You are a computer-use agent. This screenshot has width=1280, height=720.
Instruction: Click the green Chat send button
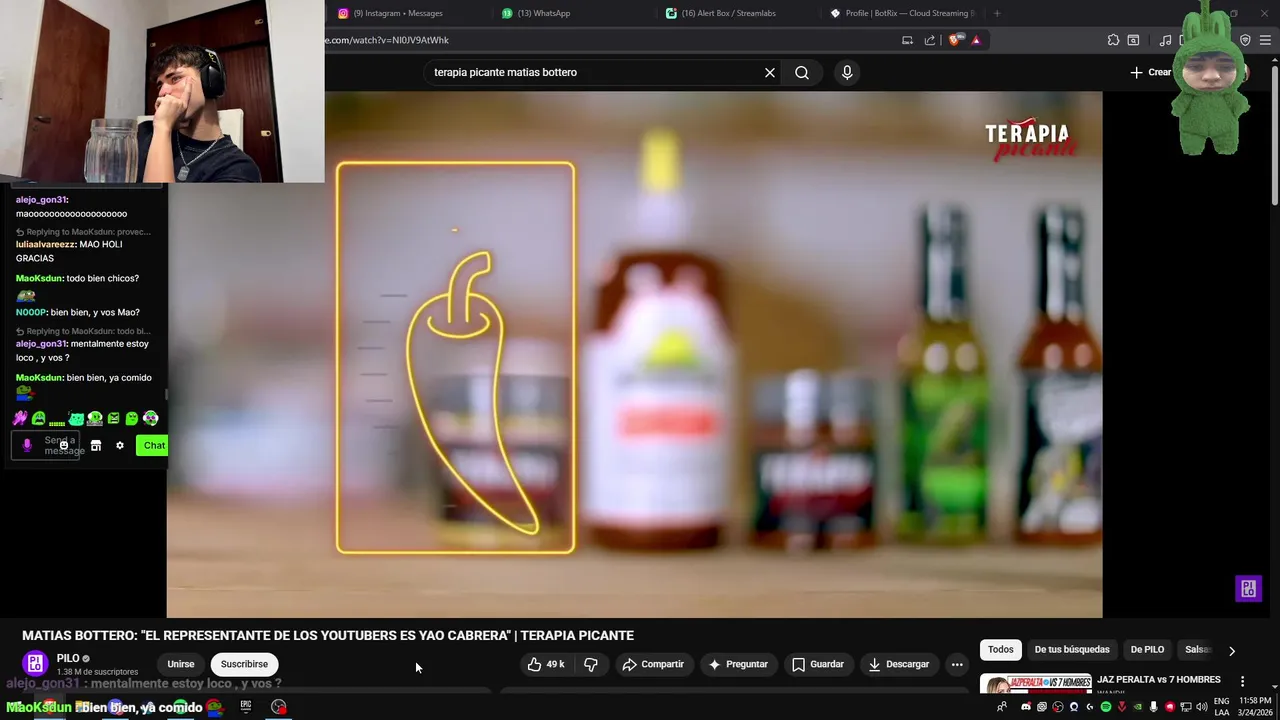coord(153,445)
